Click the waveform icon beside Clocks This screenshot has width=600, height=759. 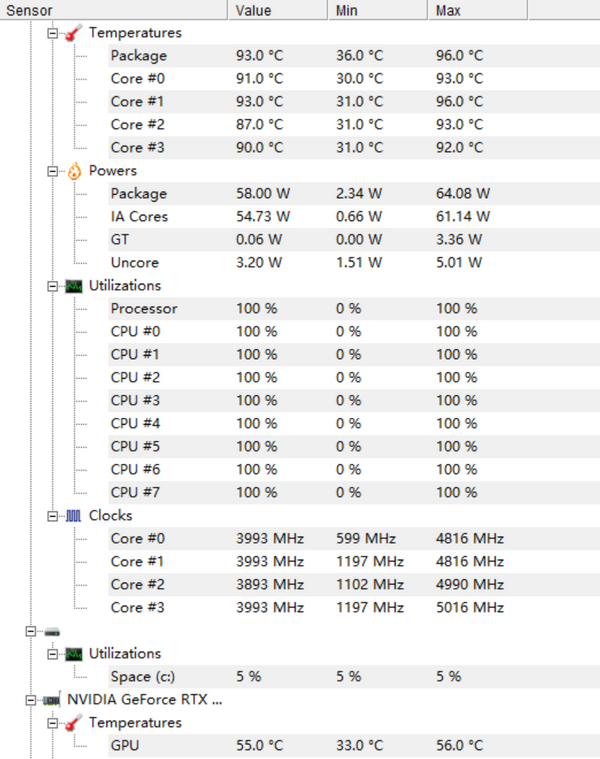pos(74,516)
